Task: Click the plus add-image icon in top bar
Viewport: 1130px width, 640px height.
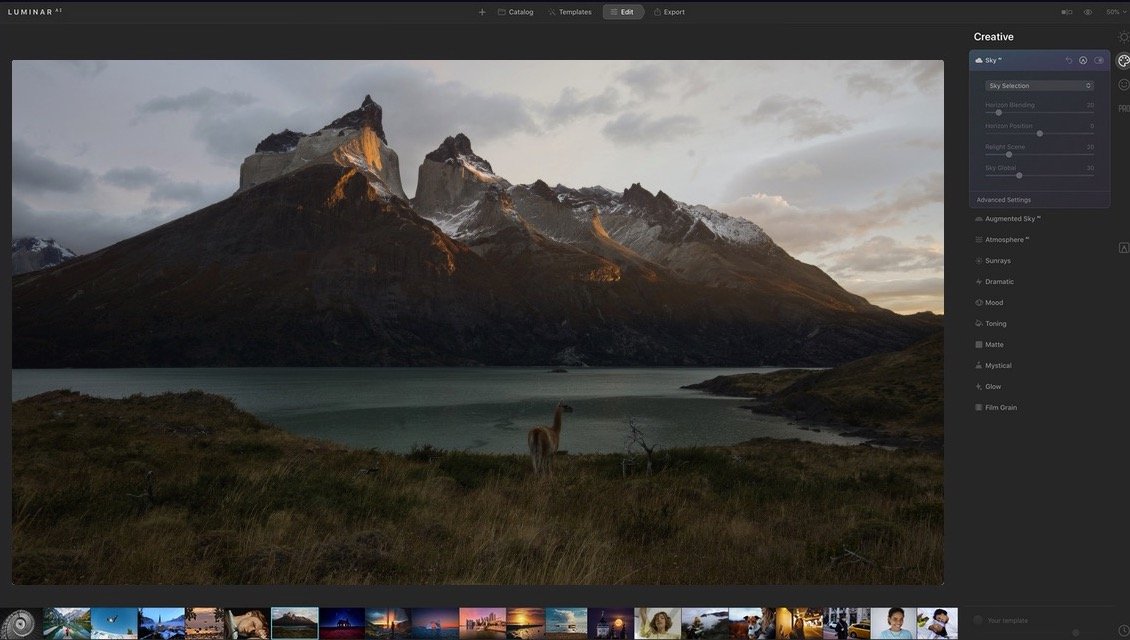Action: tap(482, 12)
